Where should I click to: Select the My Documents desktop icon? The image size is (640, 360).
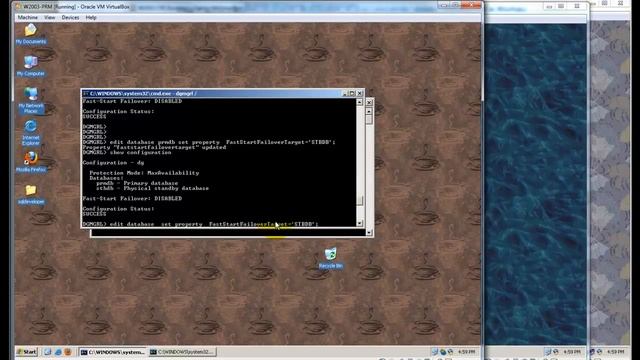tap(31, 34)
